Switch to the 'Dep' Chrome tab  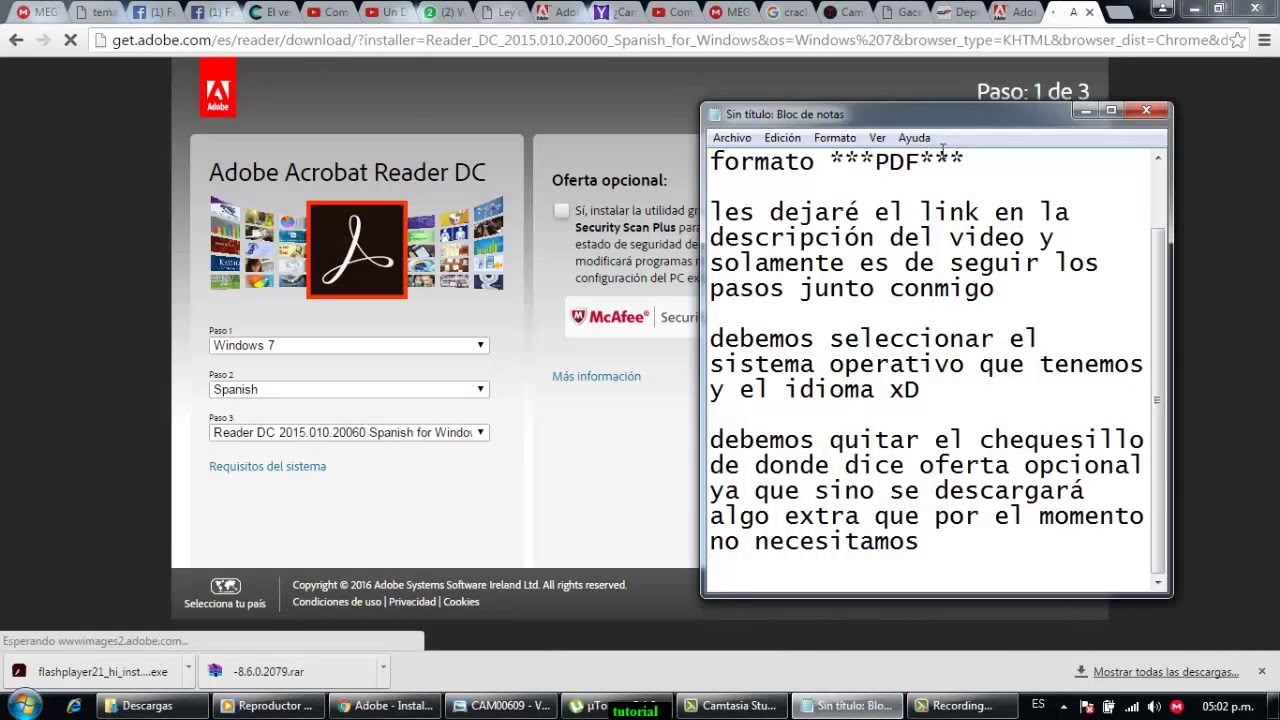[962, 12]
